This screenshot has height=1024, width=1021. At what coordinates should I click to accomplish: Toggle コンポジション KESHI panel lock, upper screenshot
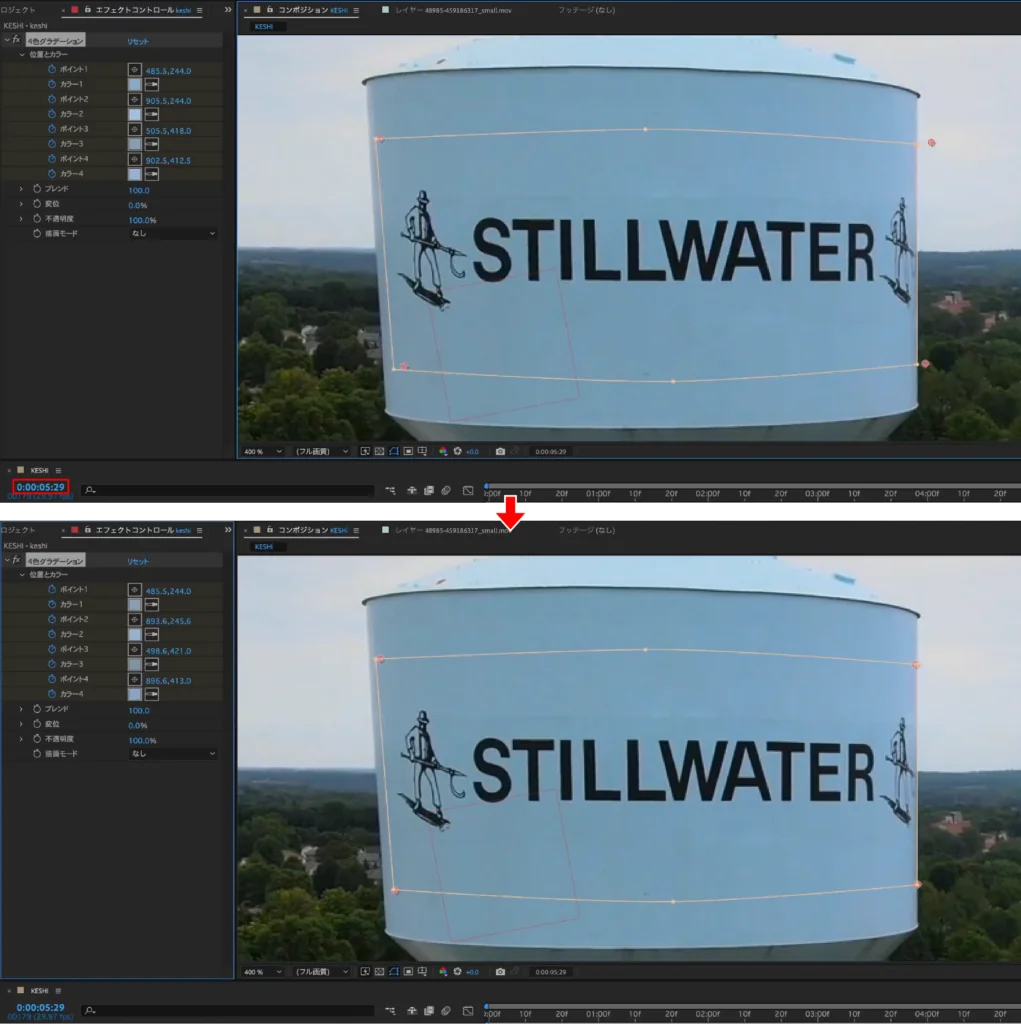pyautogui.click(x=270, y=10)
